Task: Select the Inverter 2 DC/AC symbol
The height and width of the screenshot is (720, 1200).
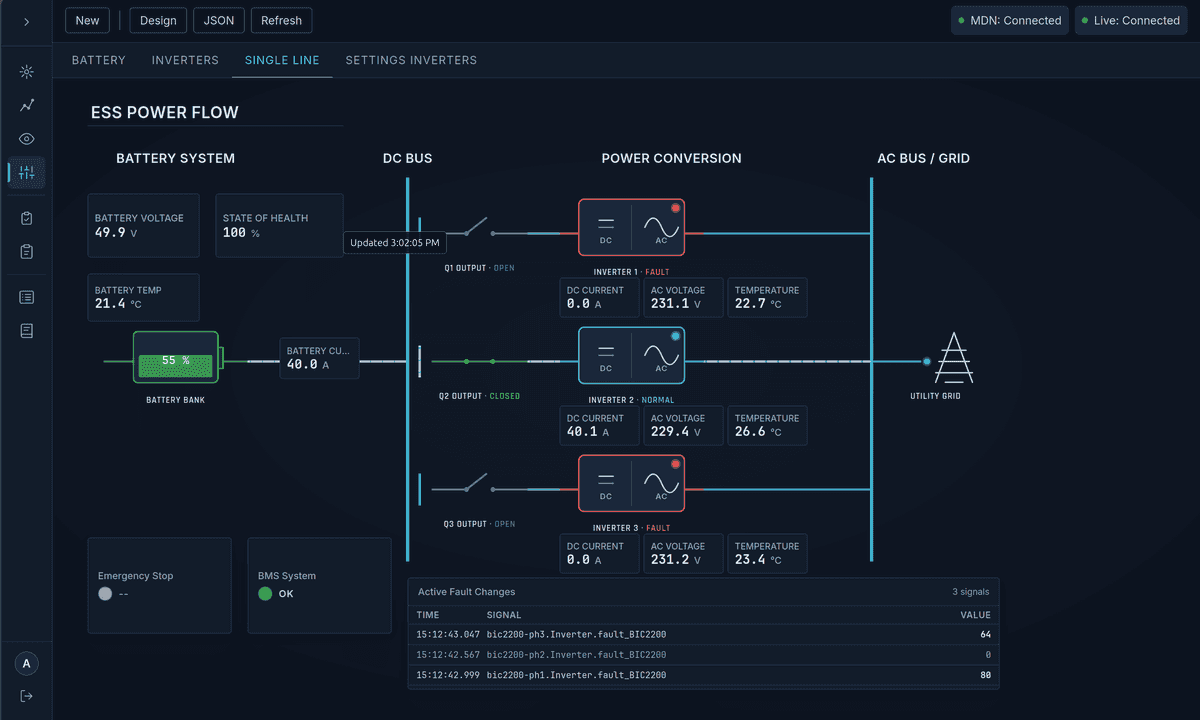Action: [631, 356]
